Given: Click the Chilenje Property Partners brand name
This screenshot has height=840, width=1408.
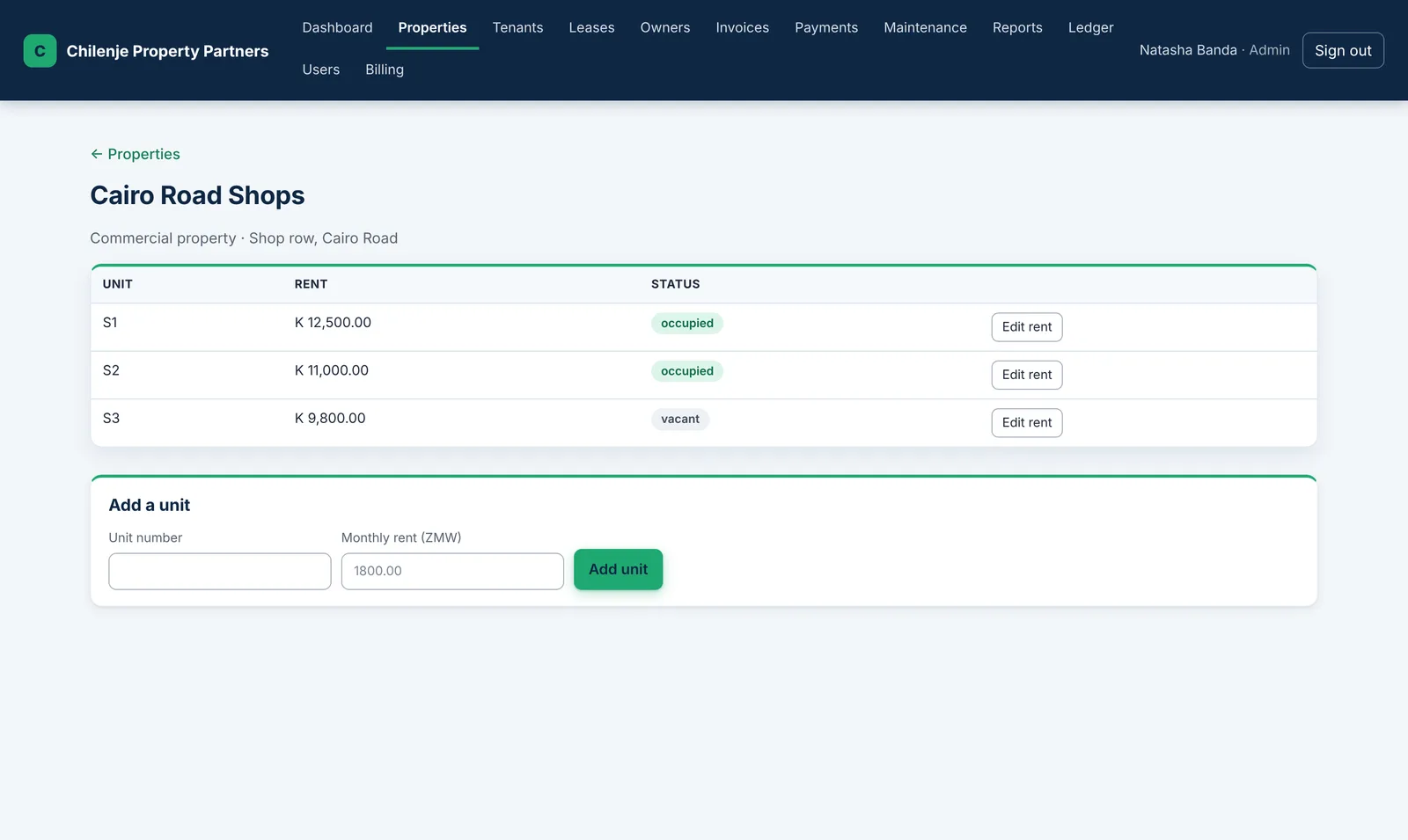Looking at the screenshot, I should point(167,51).
